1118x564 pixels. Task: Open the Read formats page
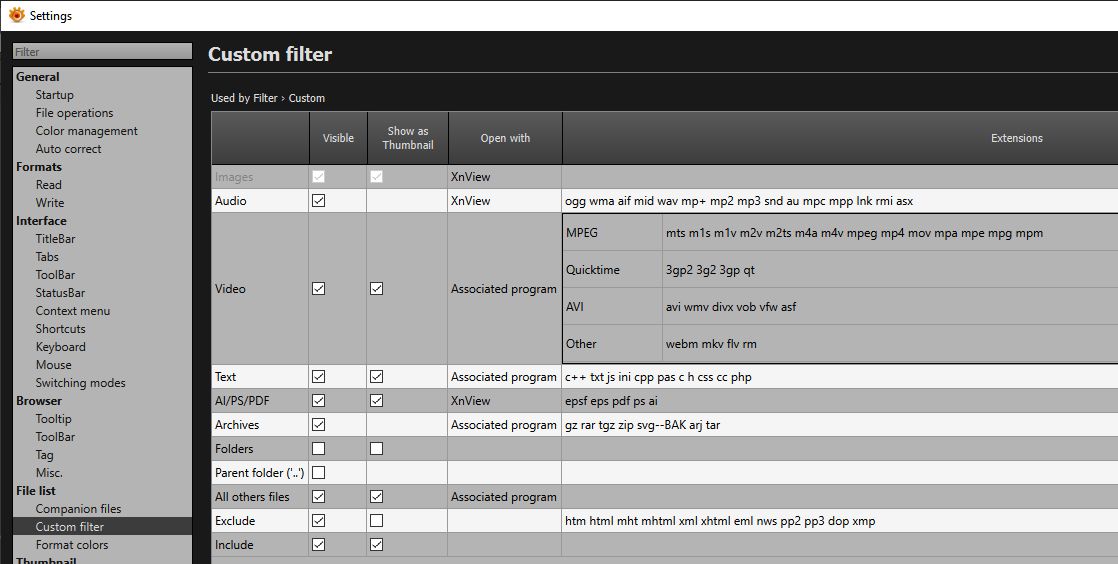tap(48, 185)
